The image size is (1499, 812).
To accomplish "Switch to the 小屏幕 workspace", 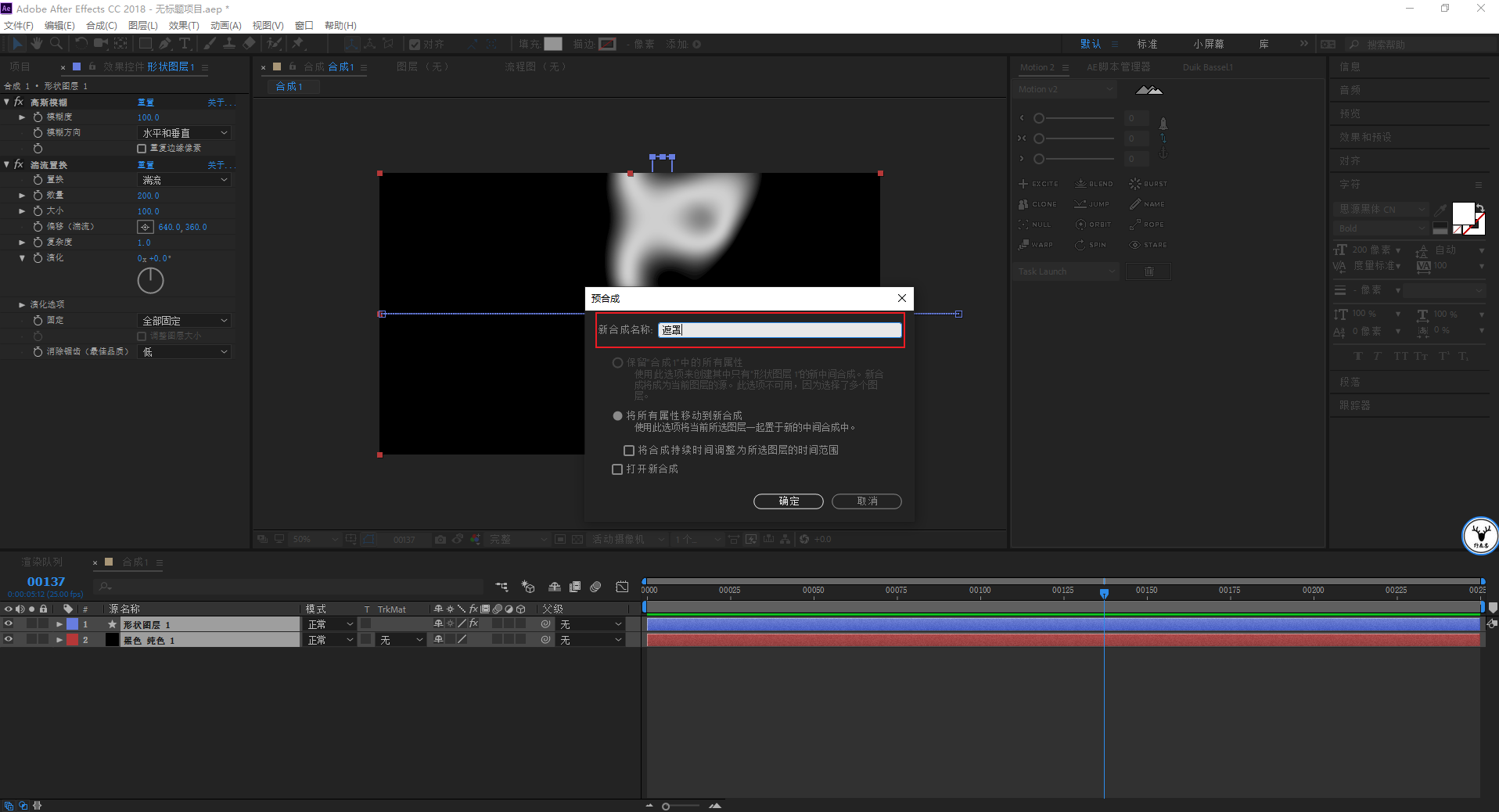I will [x=1209, y=45].
